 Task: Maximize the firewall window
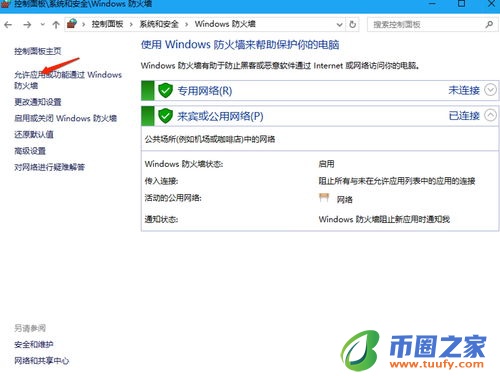point(461,4)
